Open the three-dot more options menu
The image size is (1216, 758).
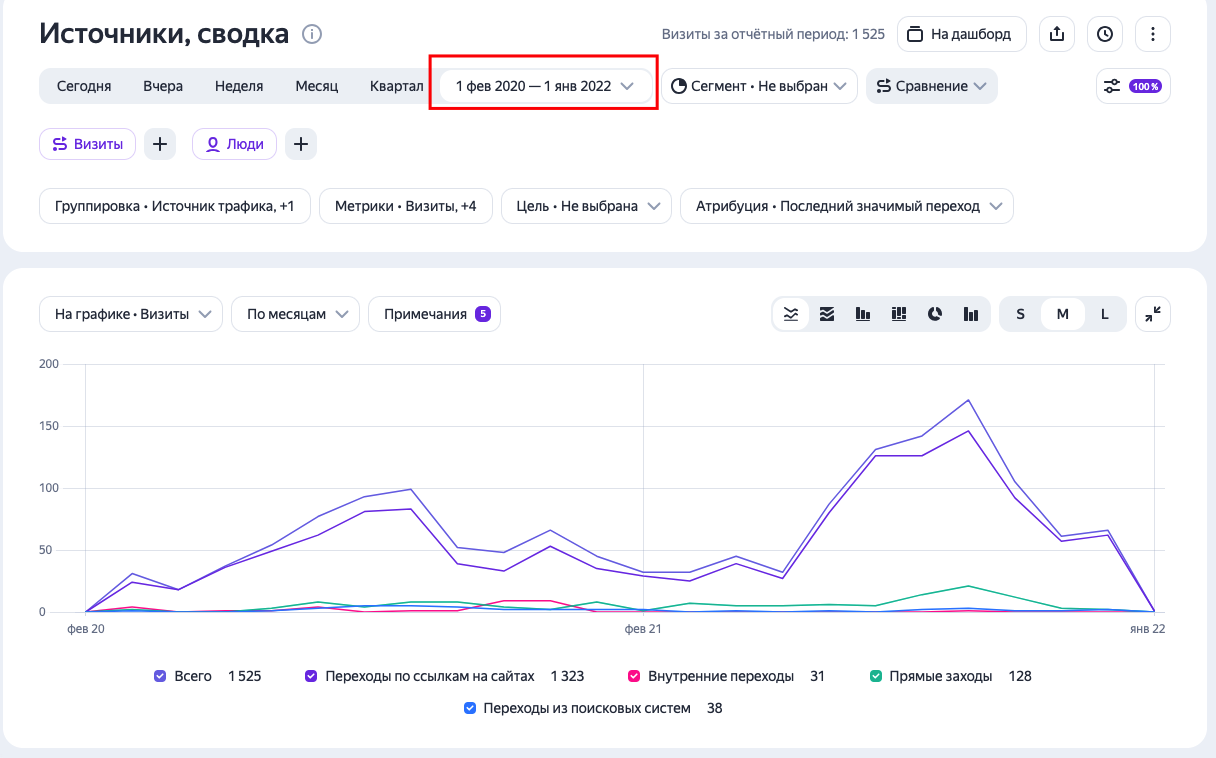pos(1153,34)
